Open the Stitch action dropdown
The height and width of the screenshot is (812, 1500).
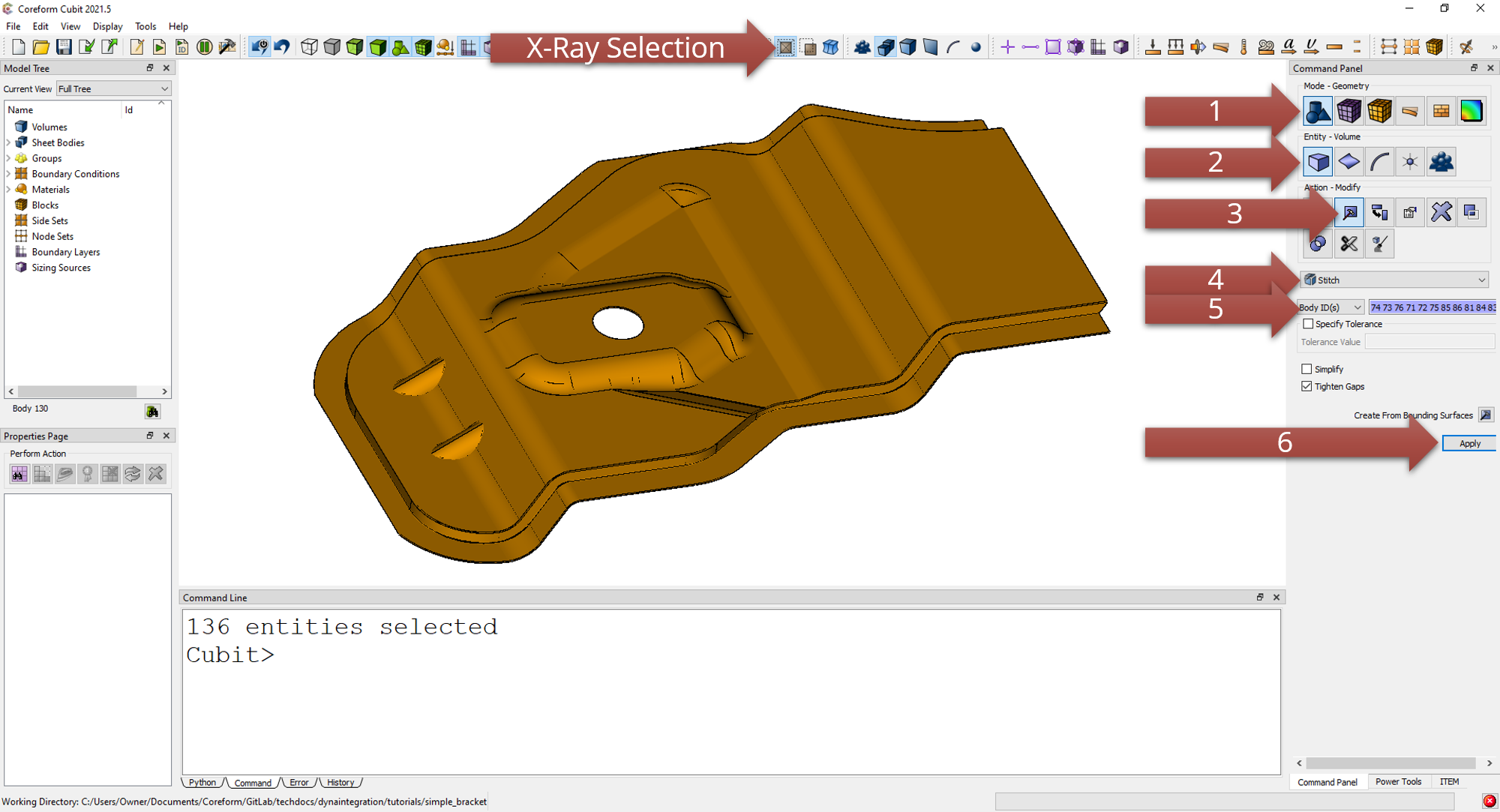1394,280
